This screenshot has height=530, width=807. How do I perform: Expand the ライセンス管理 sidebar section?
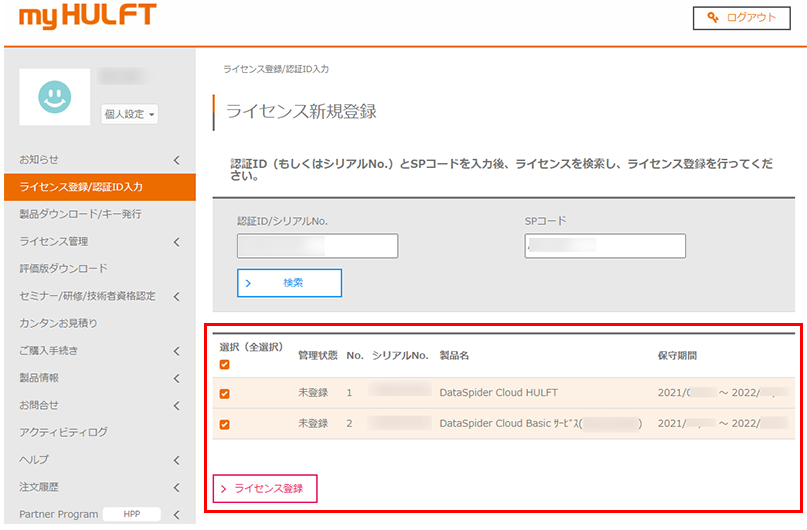pos(98,242)
